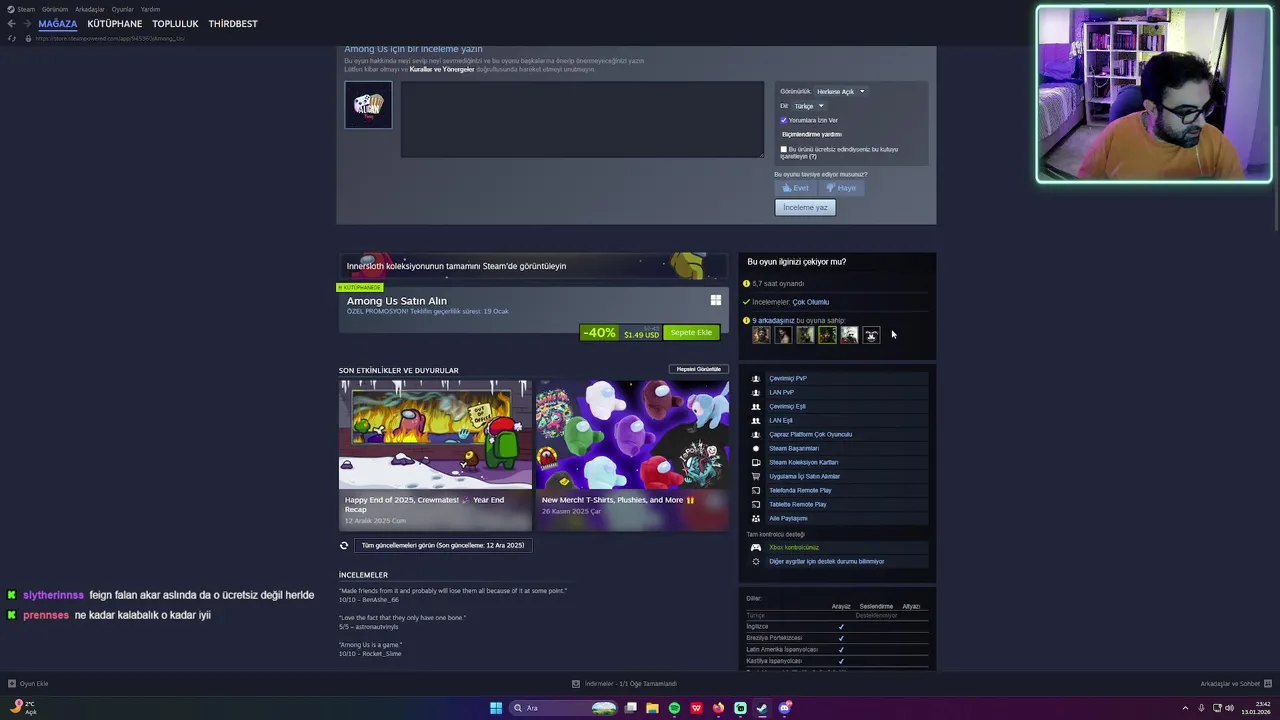Click the Telefonda Remote Play cast icon

[756, 491]
